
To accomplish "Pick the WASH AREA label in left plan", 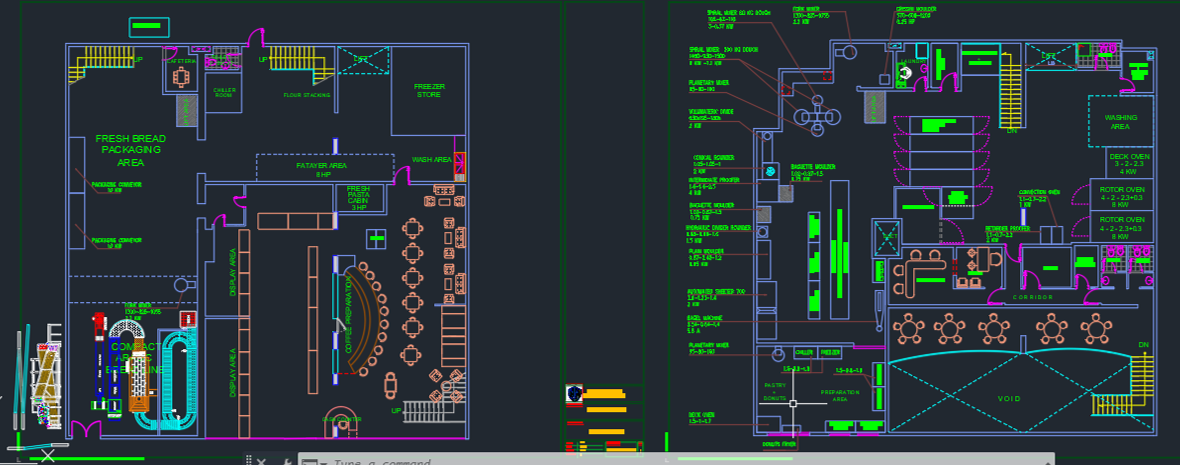I will (431, 160).
